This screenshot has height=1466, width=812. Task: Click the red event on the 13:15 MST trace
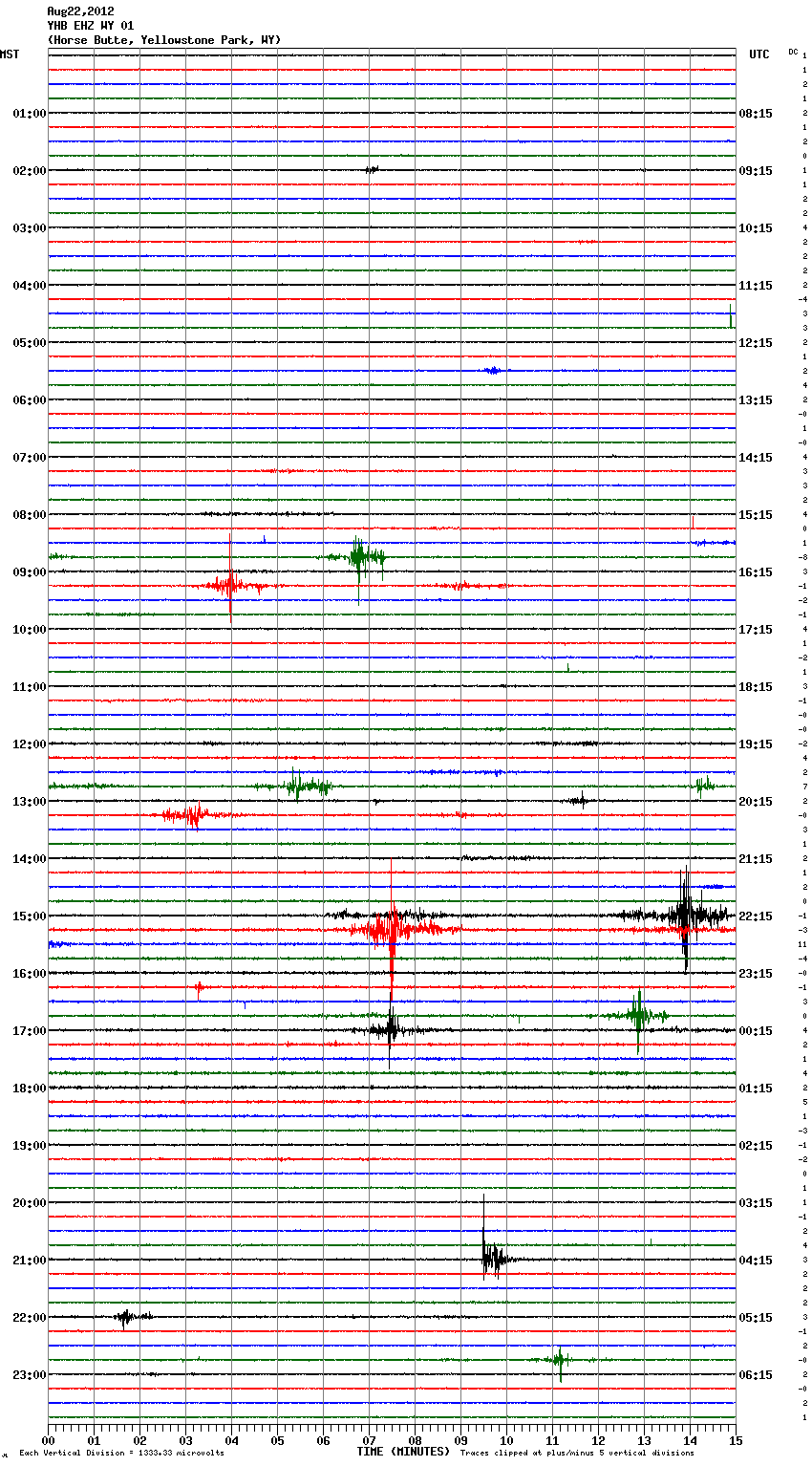194,815
